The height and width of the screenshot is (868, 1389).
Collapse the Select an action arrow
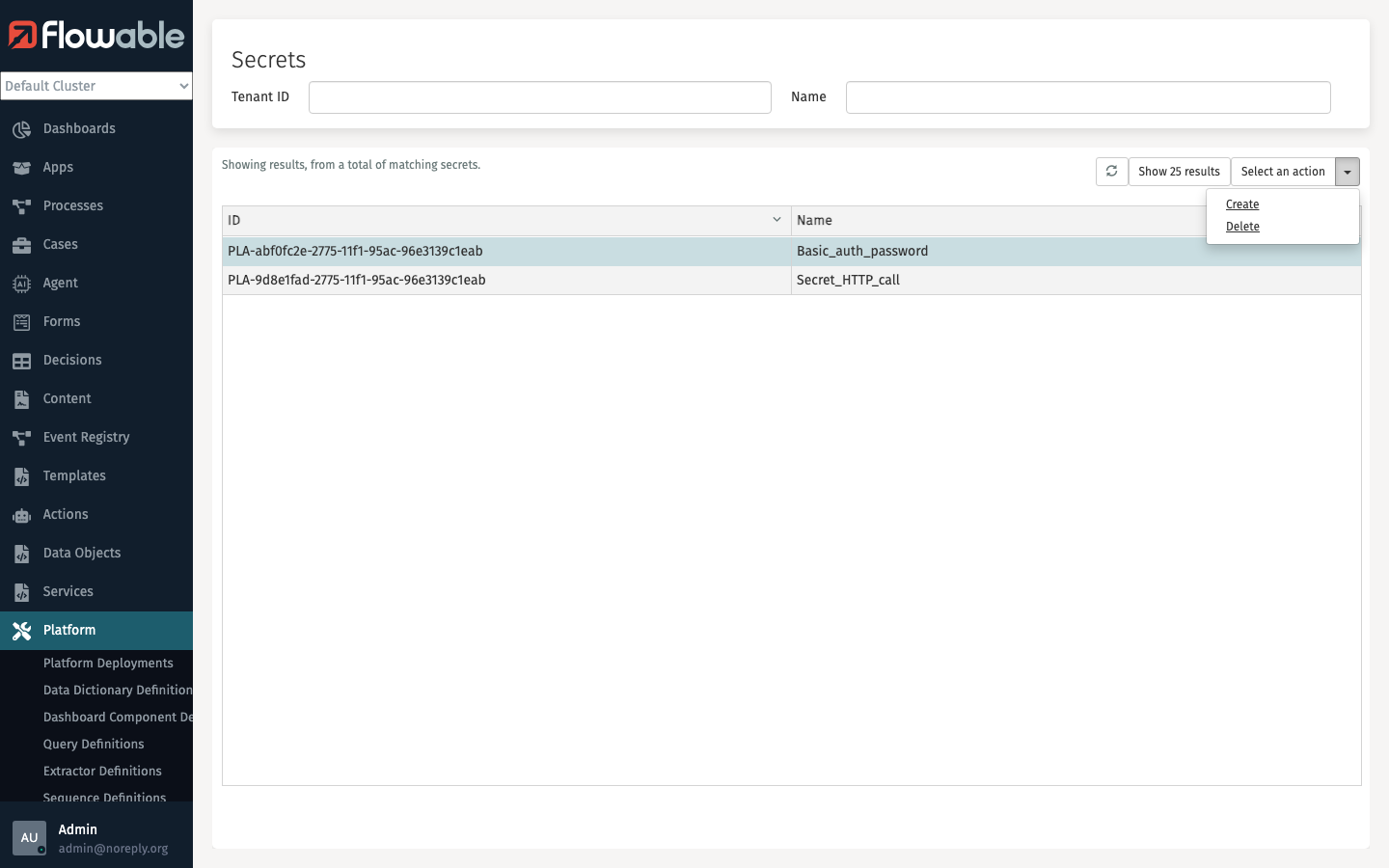pos(1348,172)
